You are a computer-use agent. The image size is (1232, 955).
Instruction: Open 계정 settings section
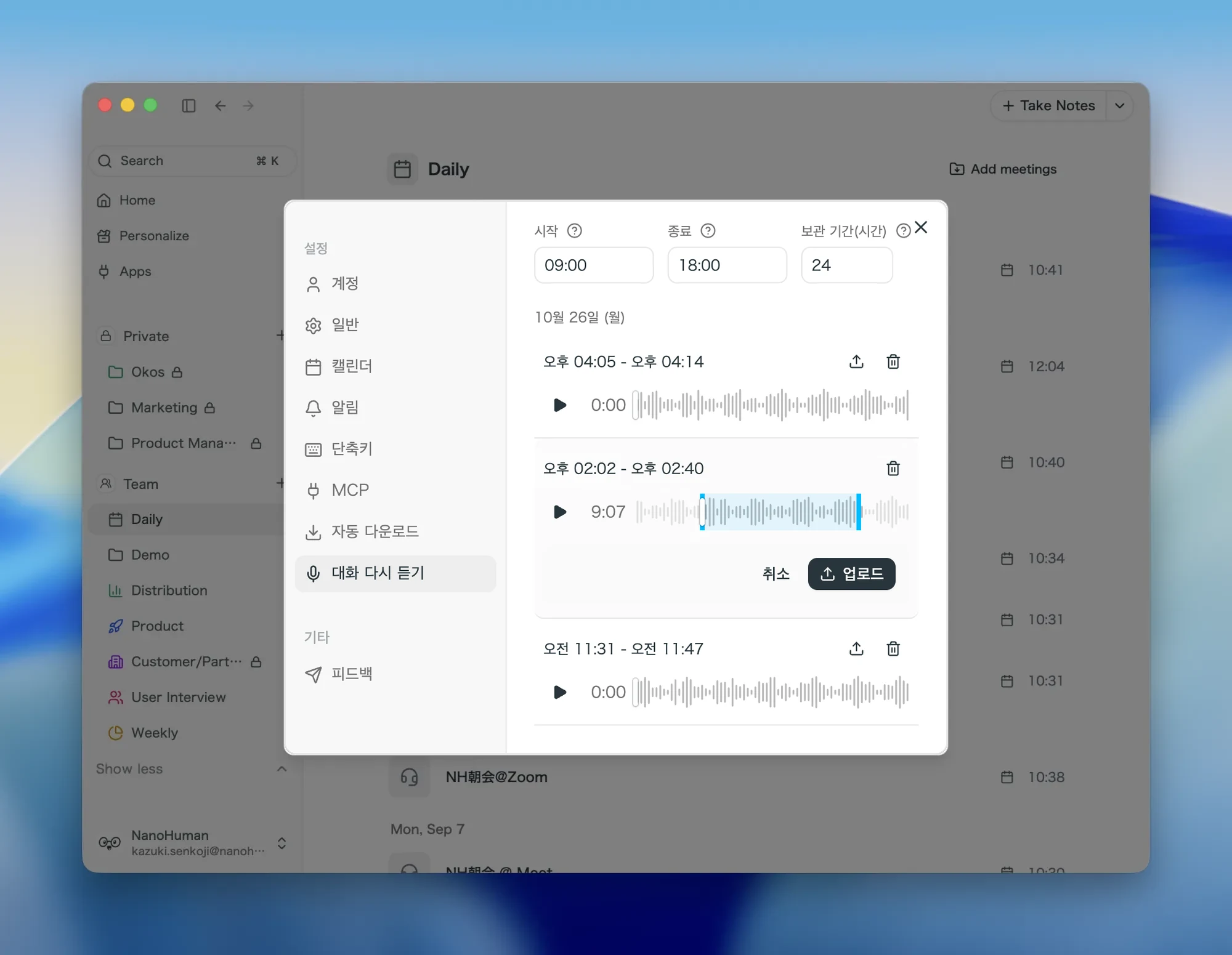click(x=395, y=284)
